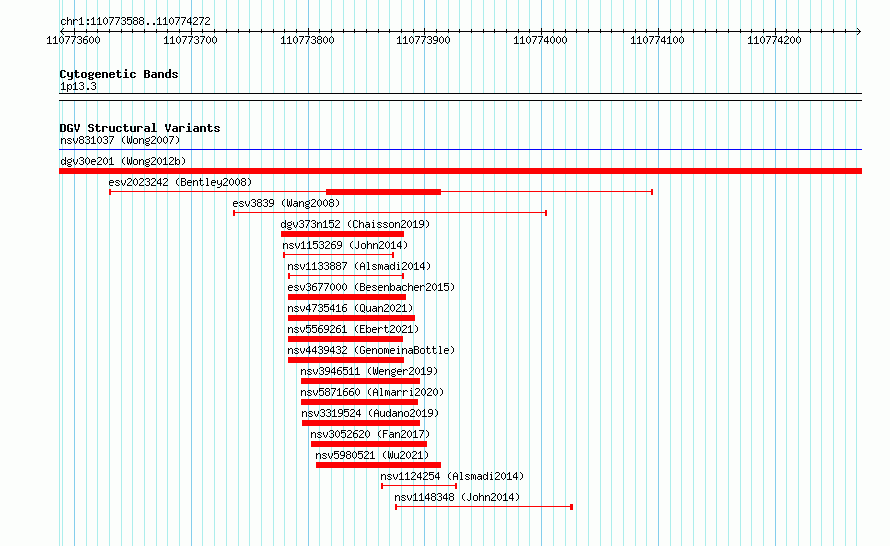Image resolution: width=890 pixels, height=546 pixels.
Task: Click the DGV Structural Variants track heading
Action: tap(140, 128)
